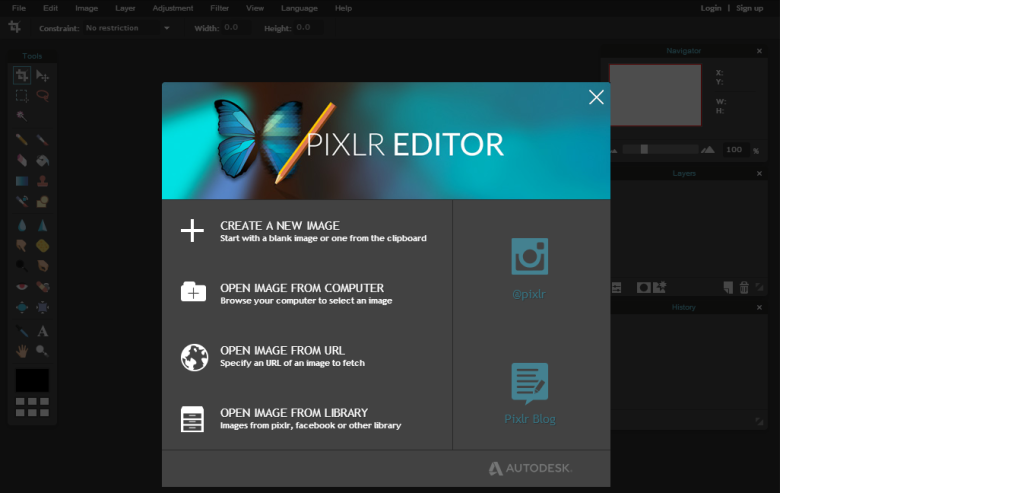Select the Color Replace tool

(x=22, y=201)
